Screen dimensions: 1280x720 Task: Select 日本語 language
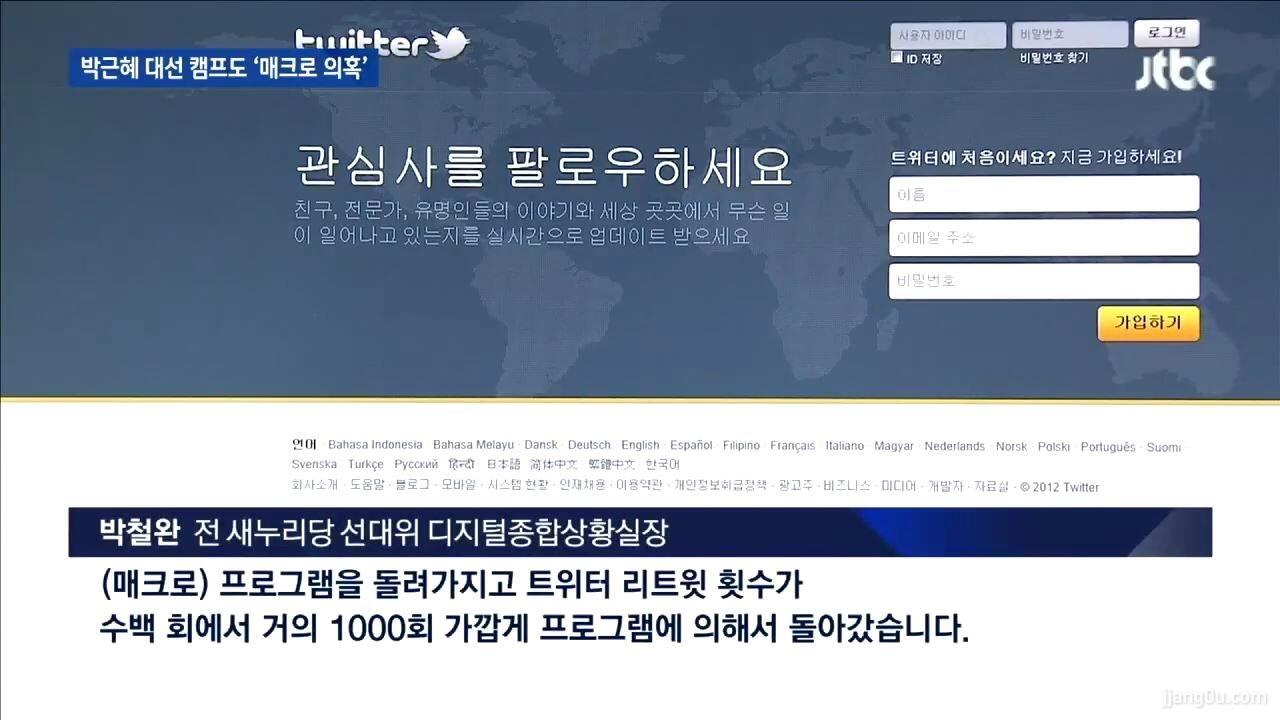[x=503, y=464]
